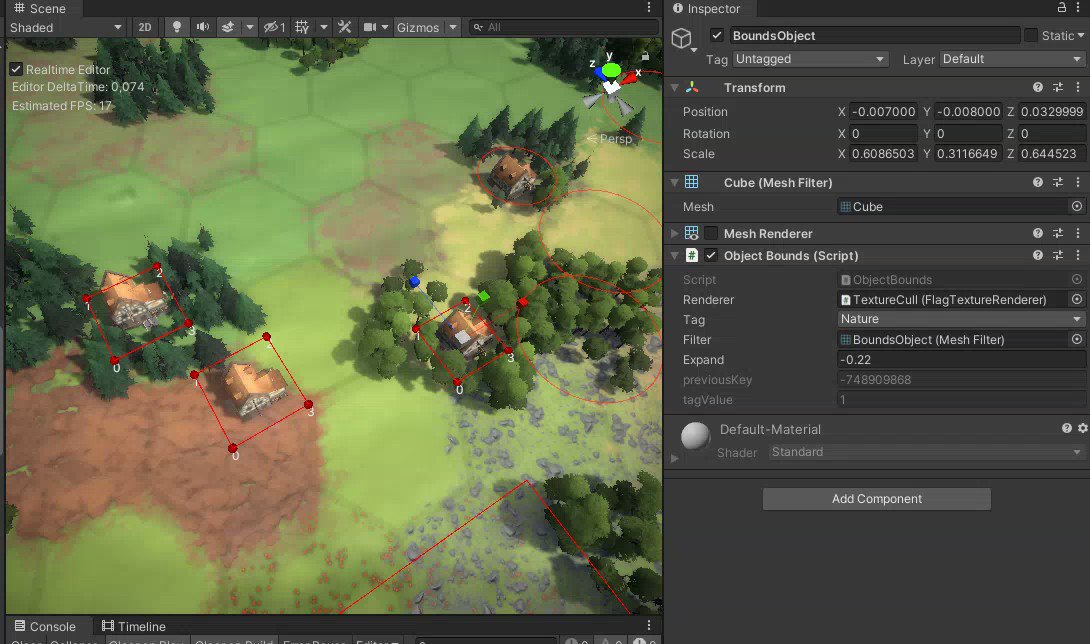1090x644 pixels.
Task: Open the Gizmos dropdown arrow
Action: point(453,27)
